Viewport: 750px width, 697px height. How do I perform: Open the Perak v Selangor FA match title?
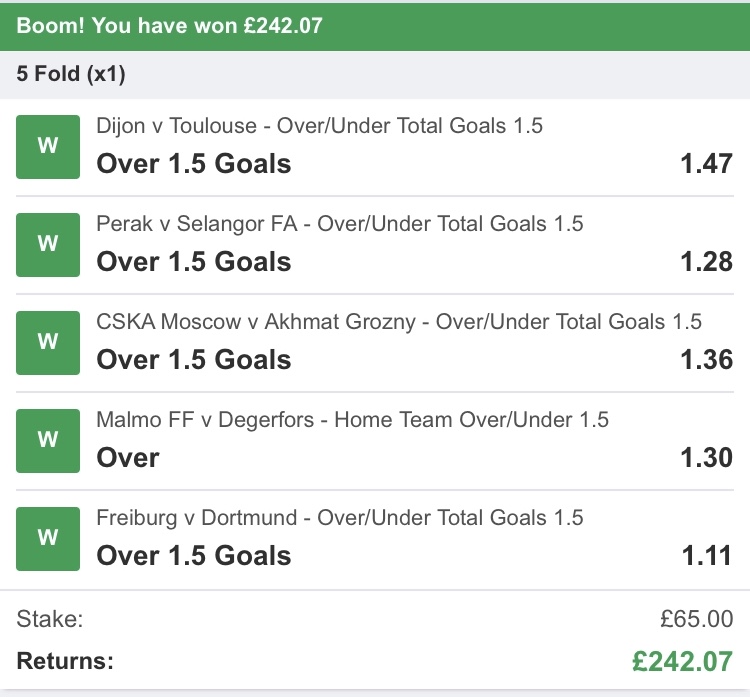(x=340, y=224)
